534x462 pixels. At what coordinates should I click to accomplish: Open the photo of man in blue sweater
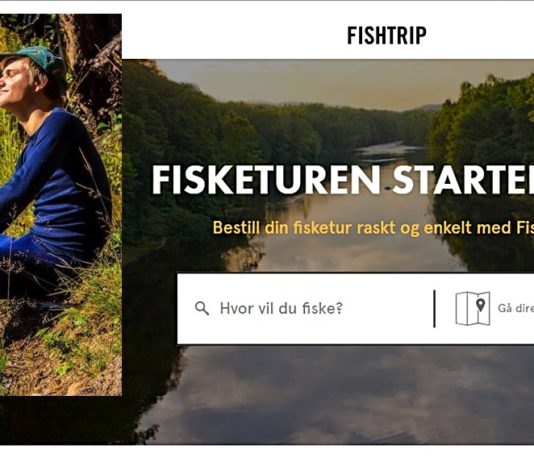click(61, 205)
